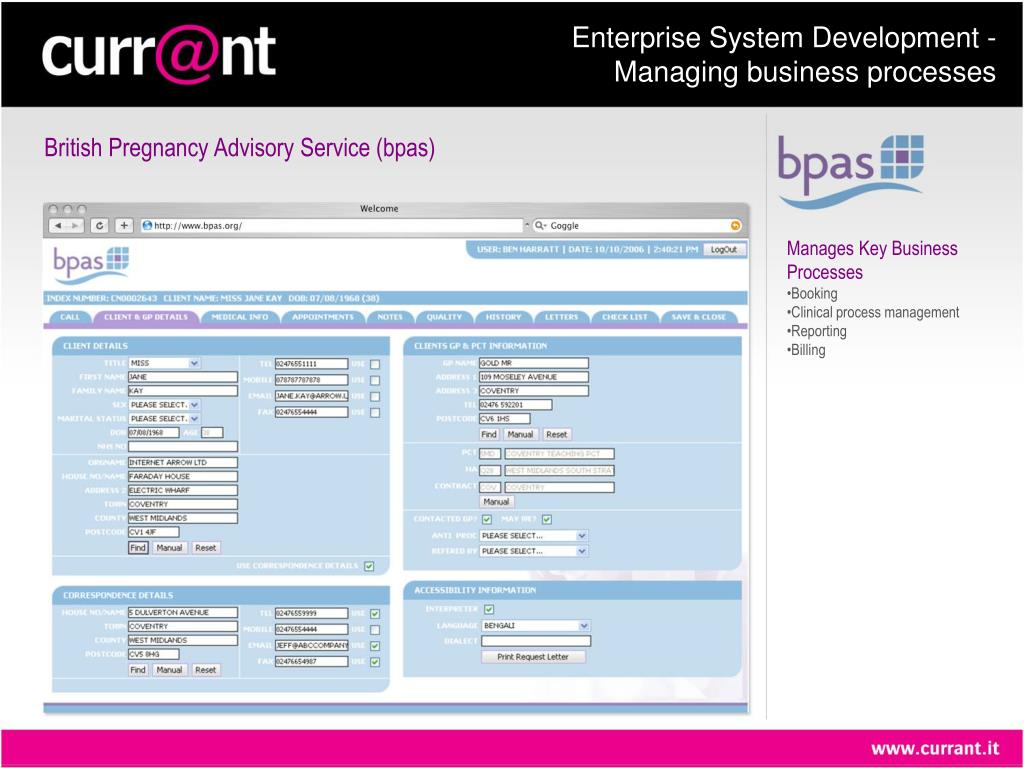Toggle Use Correspondence Details checkbox
Viewport: 1024px width, 768px height.
(369, 566)
